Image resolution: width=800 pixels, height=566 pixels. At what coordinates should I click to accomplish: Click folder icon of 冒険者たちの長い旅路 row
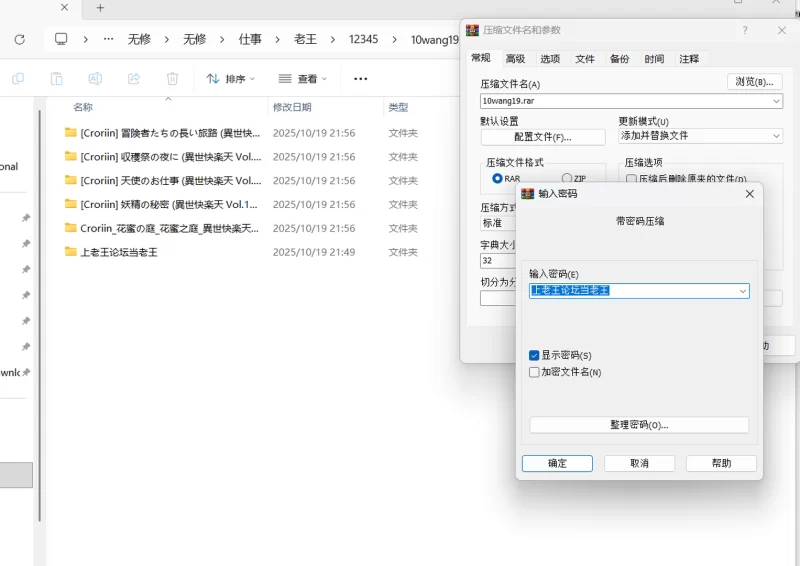coord(70,132)
